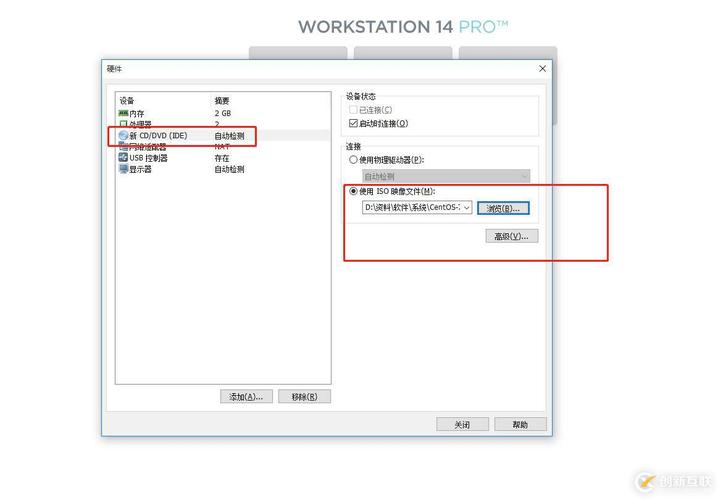Select the CD/DVD disc icon in device list
This screenshot has height=500, width=718.
123,136
